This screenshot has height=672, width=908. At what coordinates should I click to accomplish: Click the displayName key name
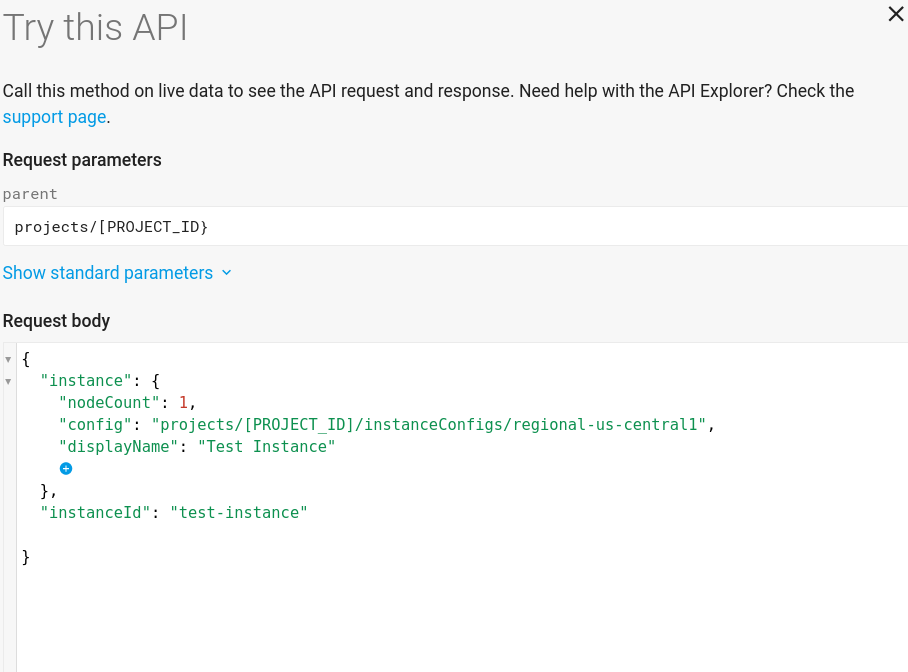point(118,446)
